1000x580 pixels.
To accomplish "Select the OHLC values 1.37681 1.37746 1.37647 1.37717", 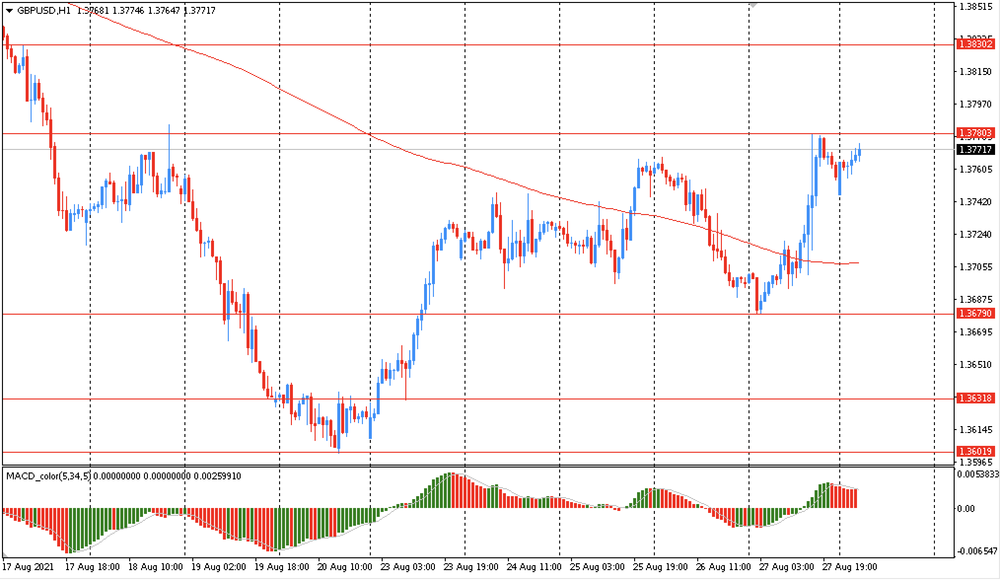I will (146, 11).
